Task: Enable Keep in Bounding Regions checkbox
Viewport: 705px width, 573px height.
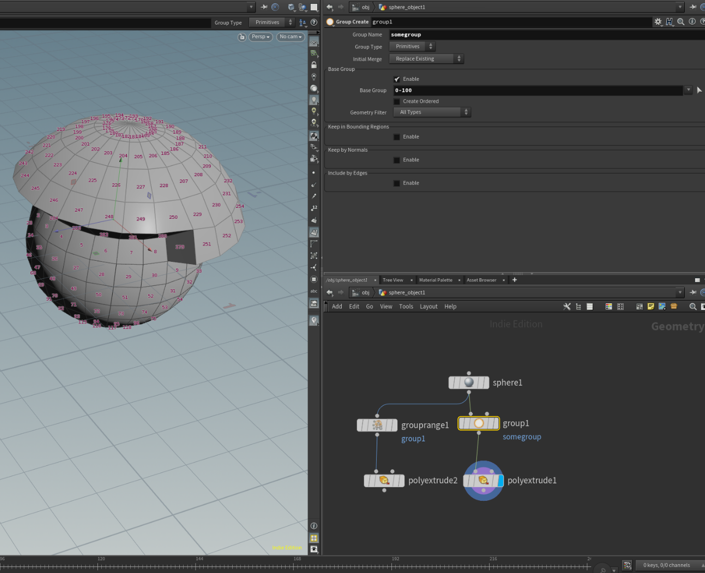Action: 397,137
